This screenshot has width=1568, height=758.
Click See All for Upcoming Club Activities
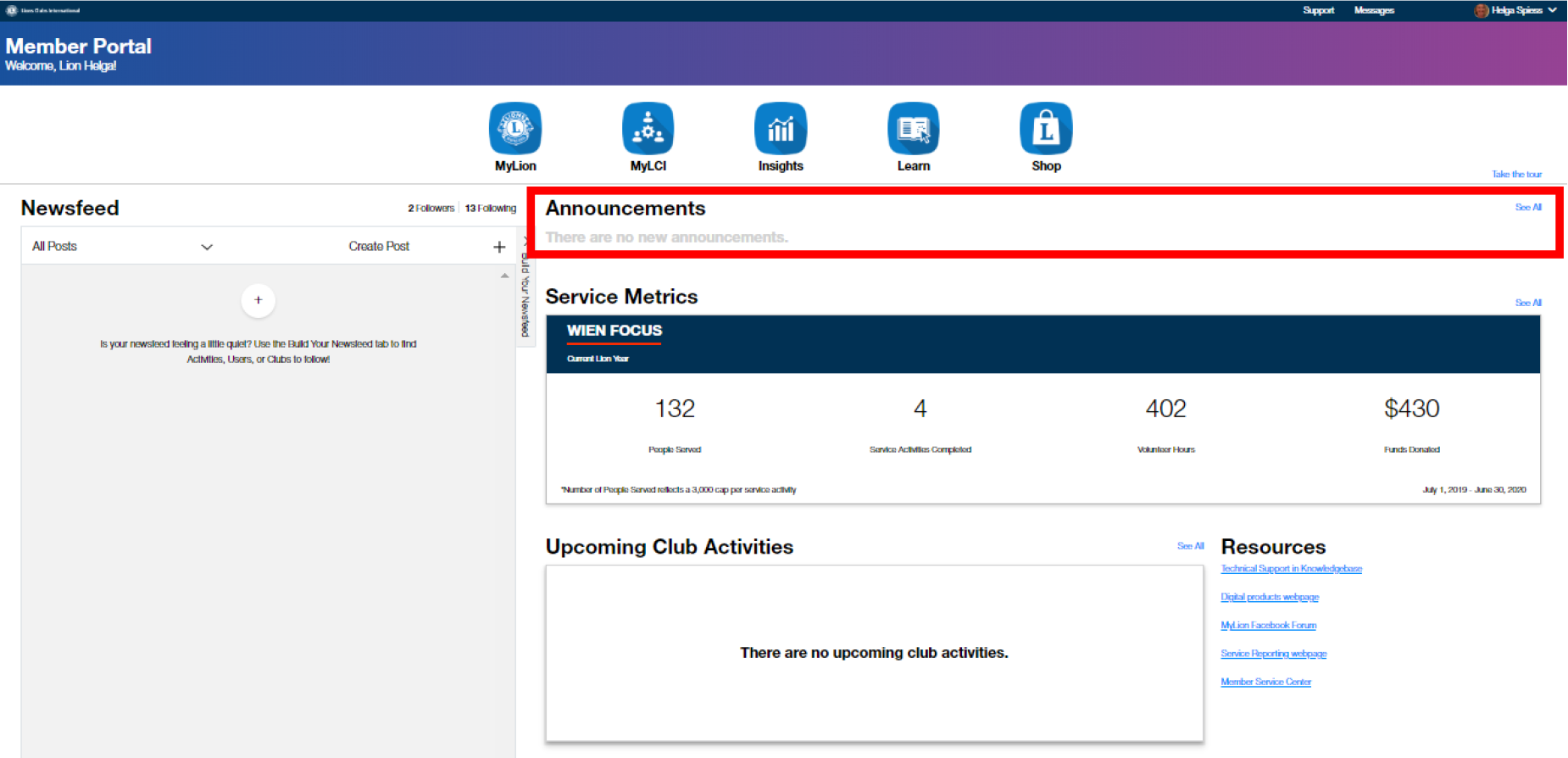tap(1190, 546)
